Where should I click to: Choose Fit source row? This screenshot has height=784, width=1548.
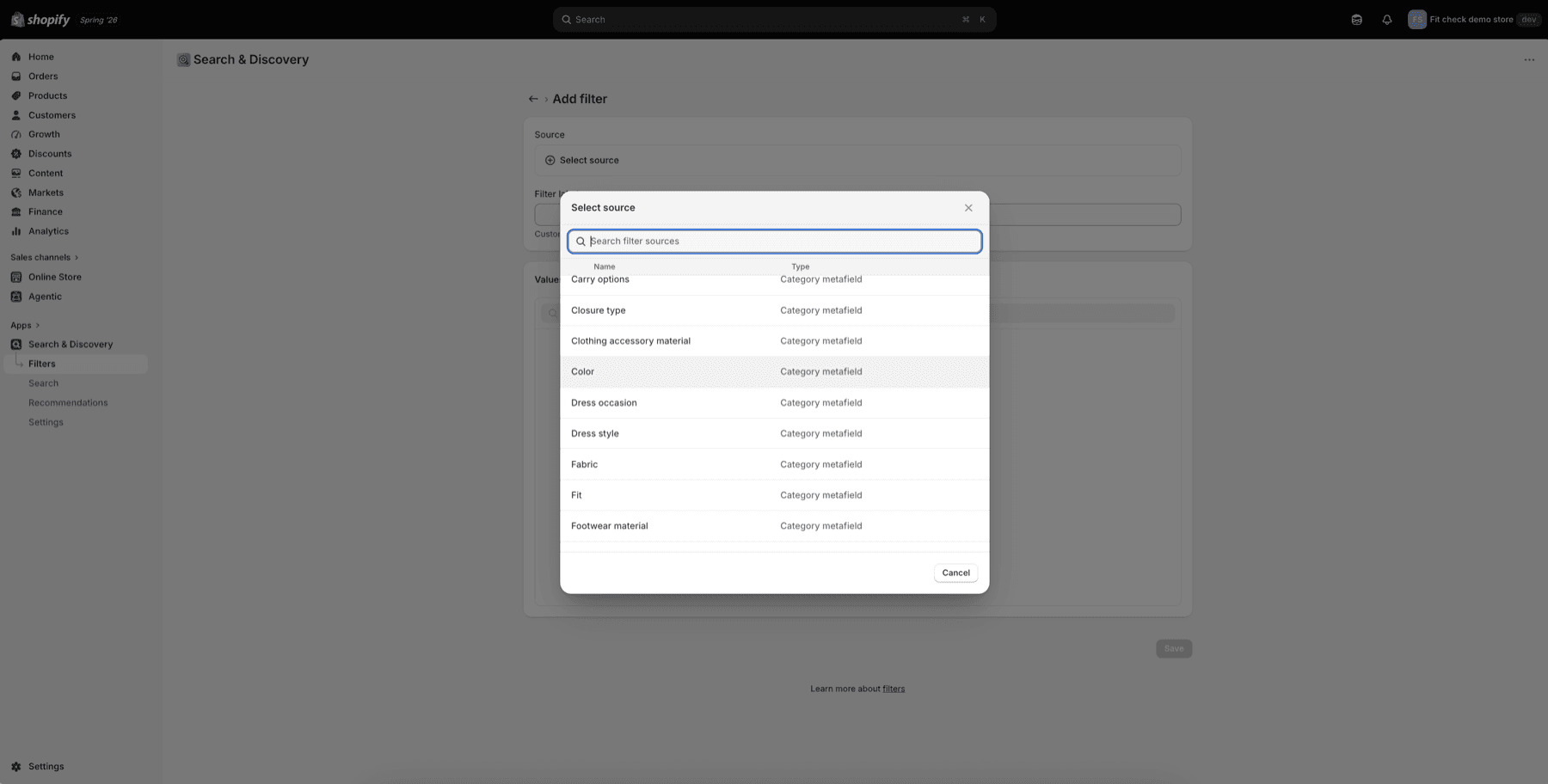[774, 495]
